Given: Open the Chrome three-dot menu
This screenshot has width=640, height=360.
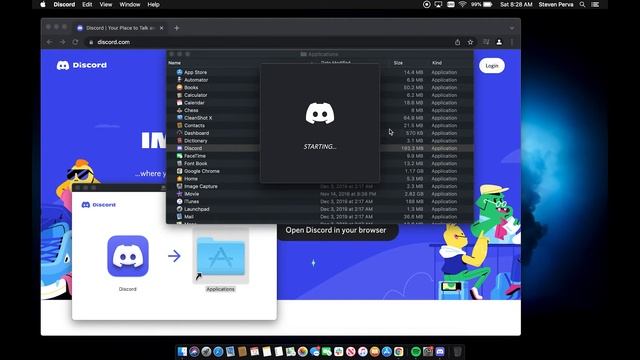Looking at the screenshot, I should click(512, 42).
